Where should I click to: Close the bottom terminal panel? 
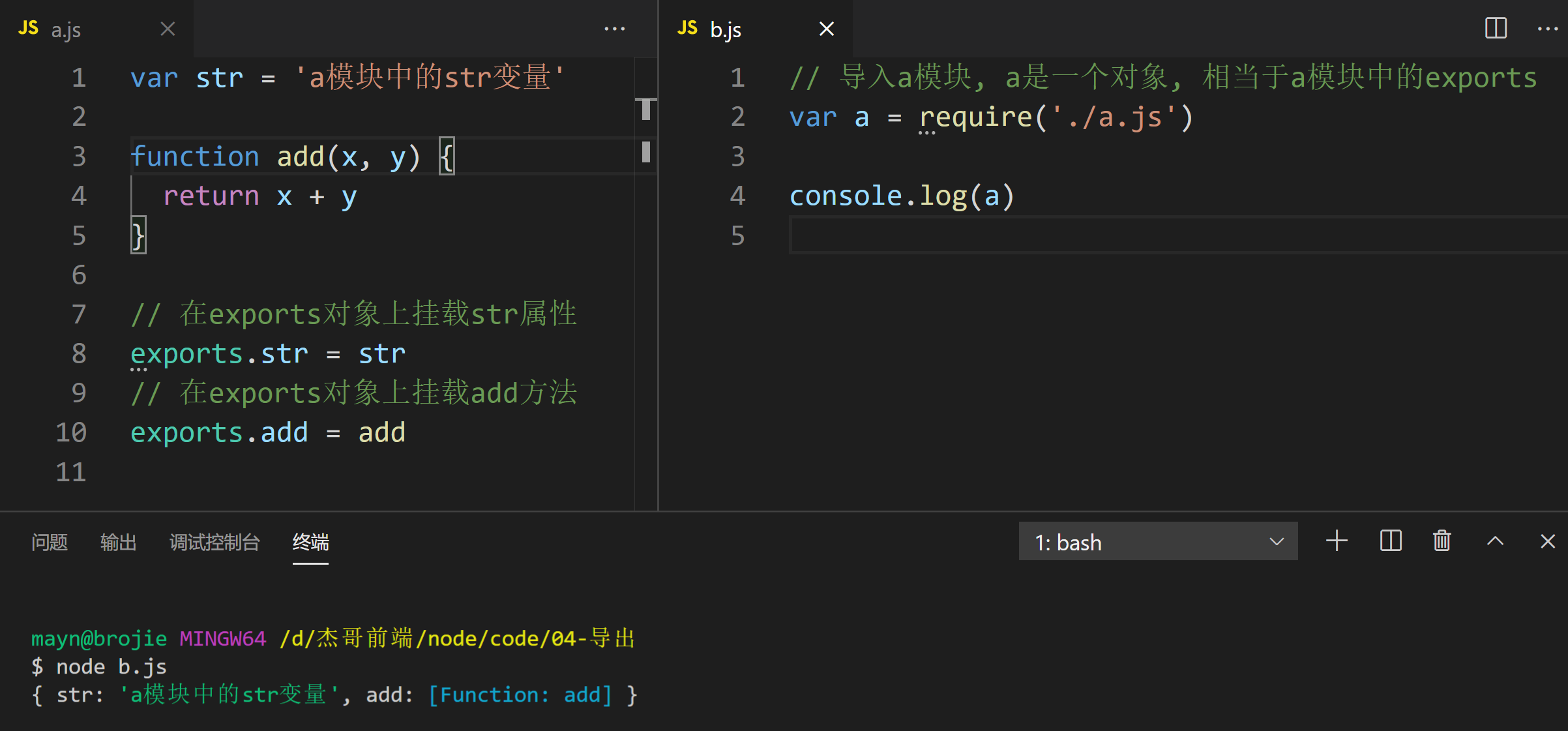(1547, 541)
